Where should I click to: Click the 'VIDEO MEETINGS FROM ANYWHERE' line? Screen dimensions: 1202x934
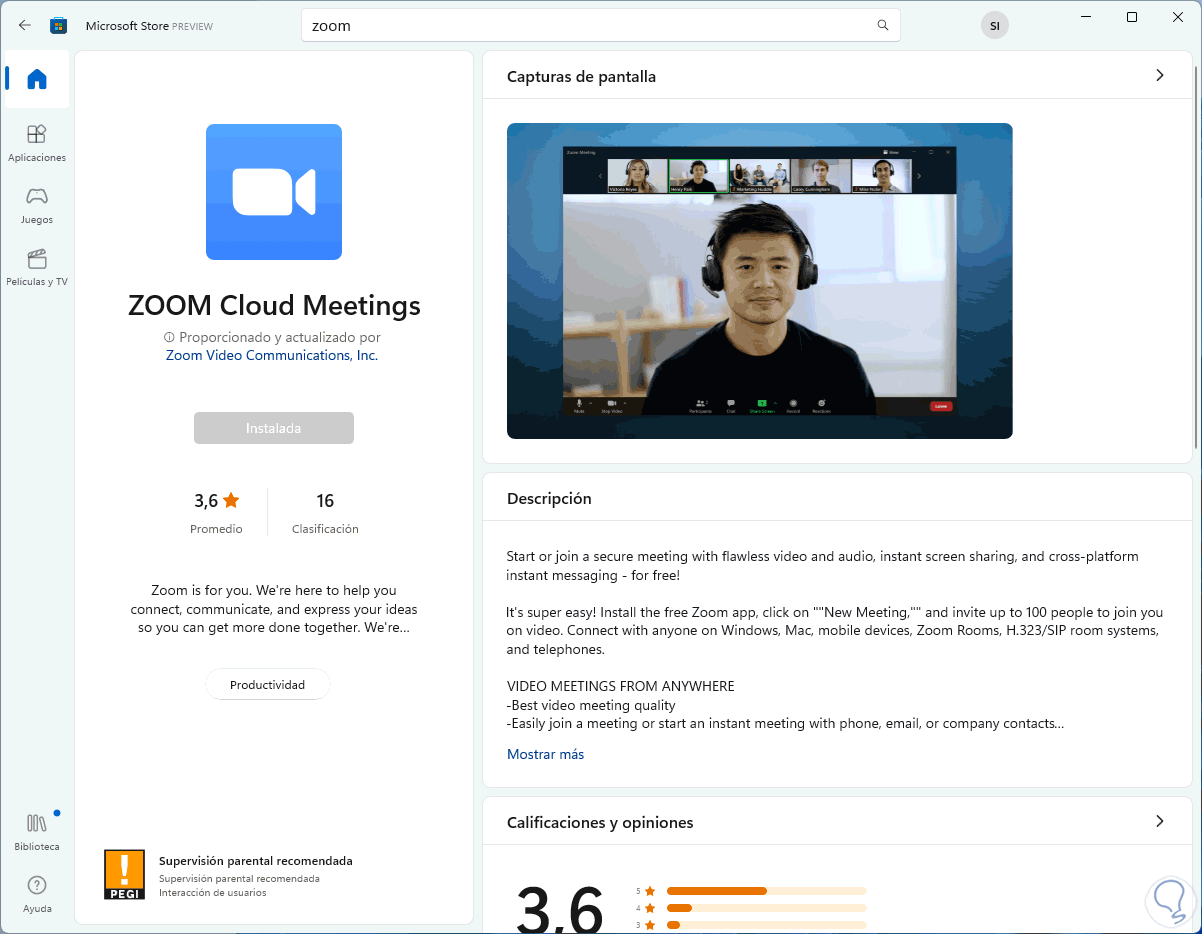point(621,686)
